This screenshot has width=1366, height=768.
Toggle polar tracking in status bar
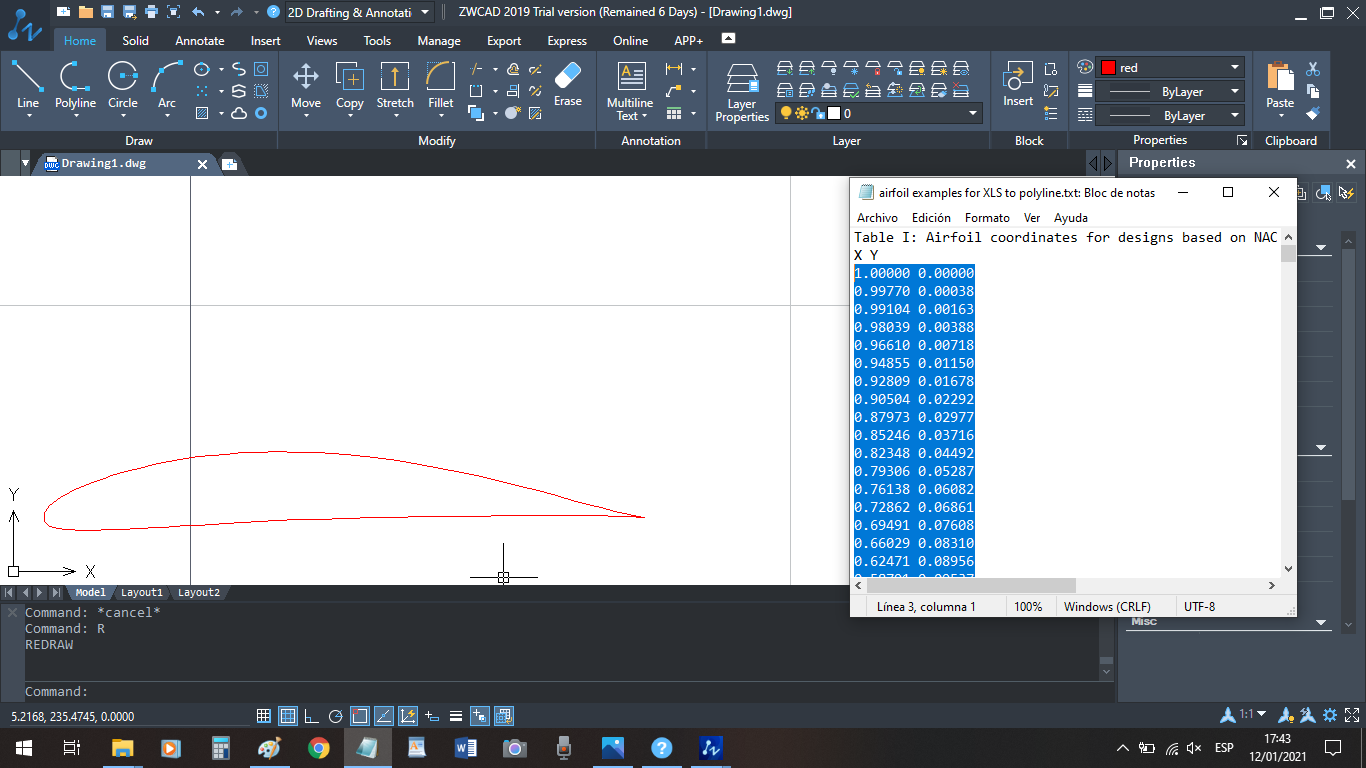point(336,716)
